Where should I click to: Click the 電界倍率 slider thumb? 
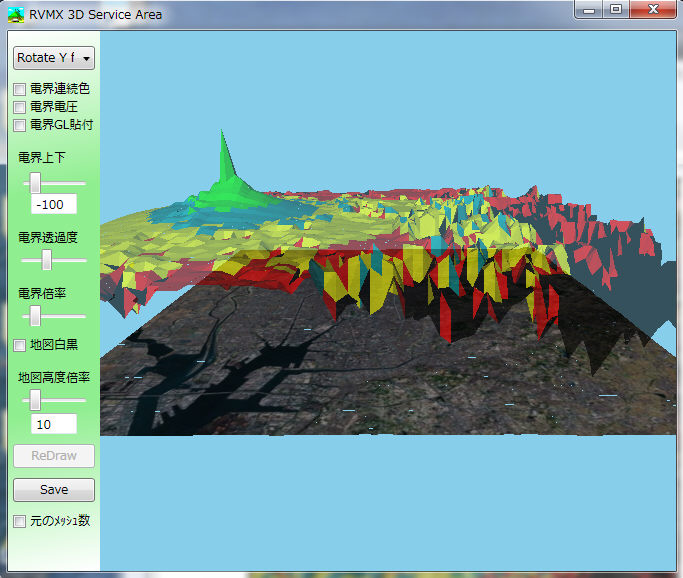coord(35,316)
